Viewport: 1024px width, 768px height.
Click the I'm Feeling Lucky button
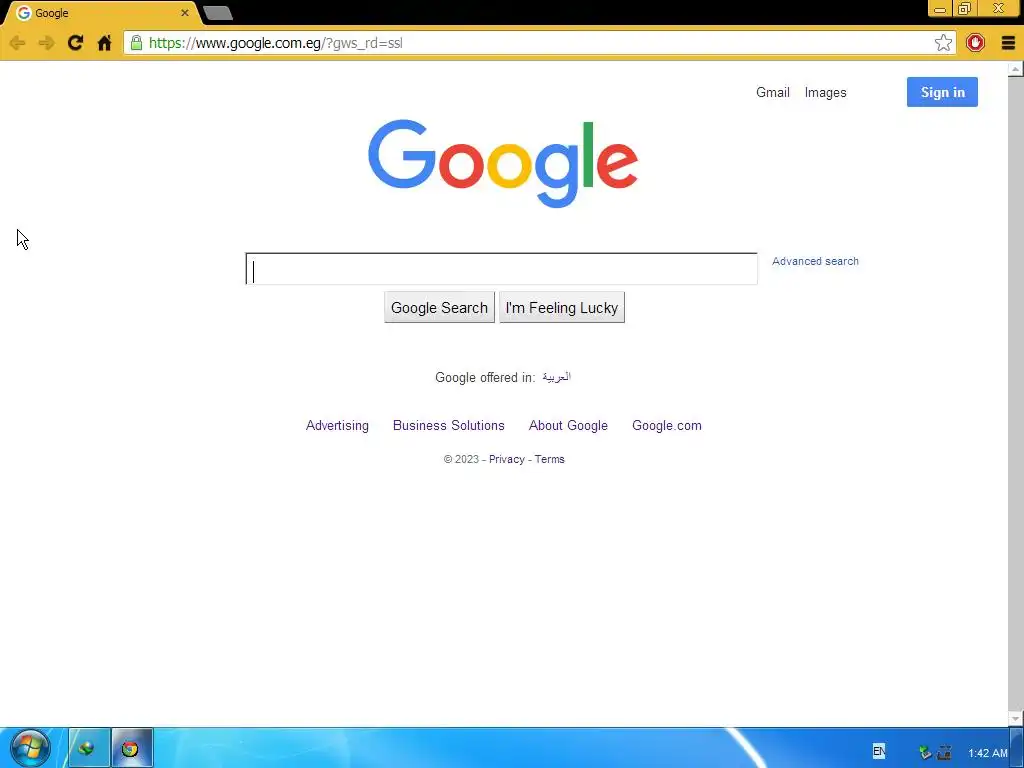pos(562,308)
